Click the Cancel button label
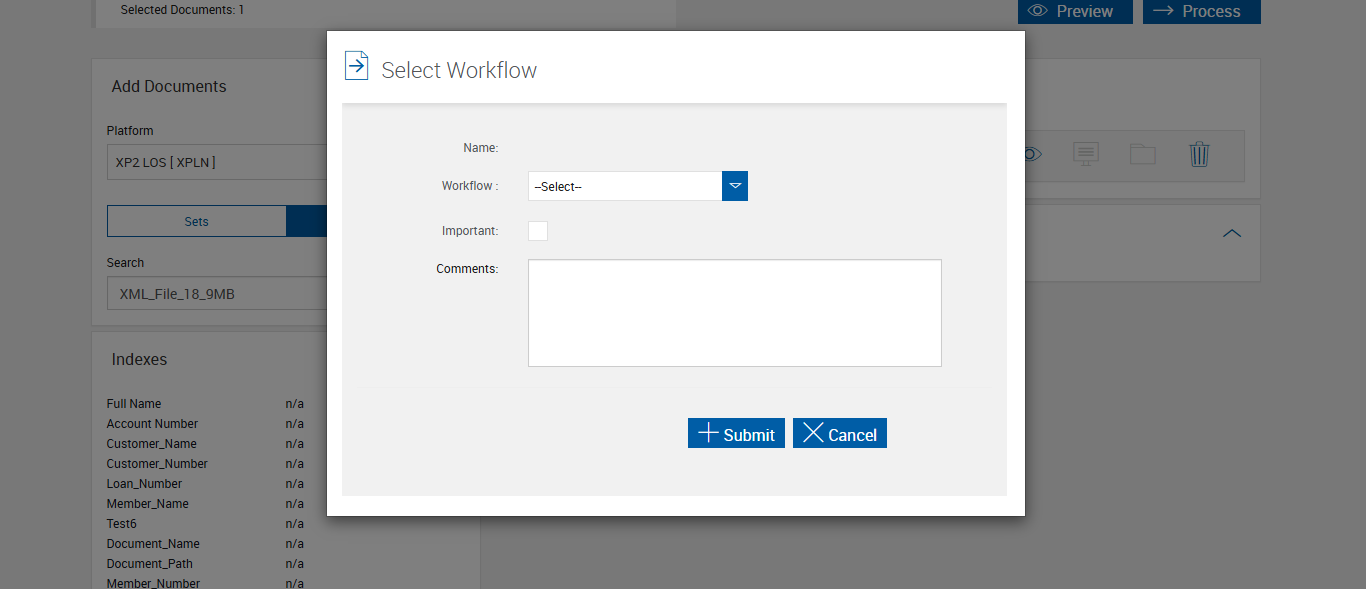1366x589 pixels. [852, 435]
